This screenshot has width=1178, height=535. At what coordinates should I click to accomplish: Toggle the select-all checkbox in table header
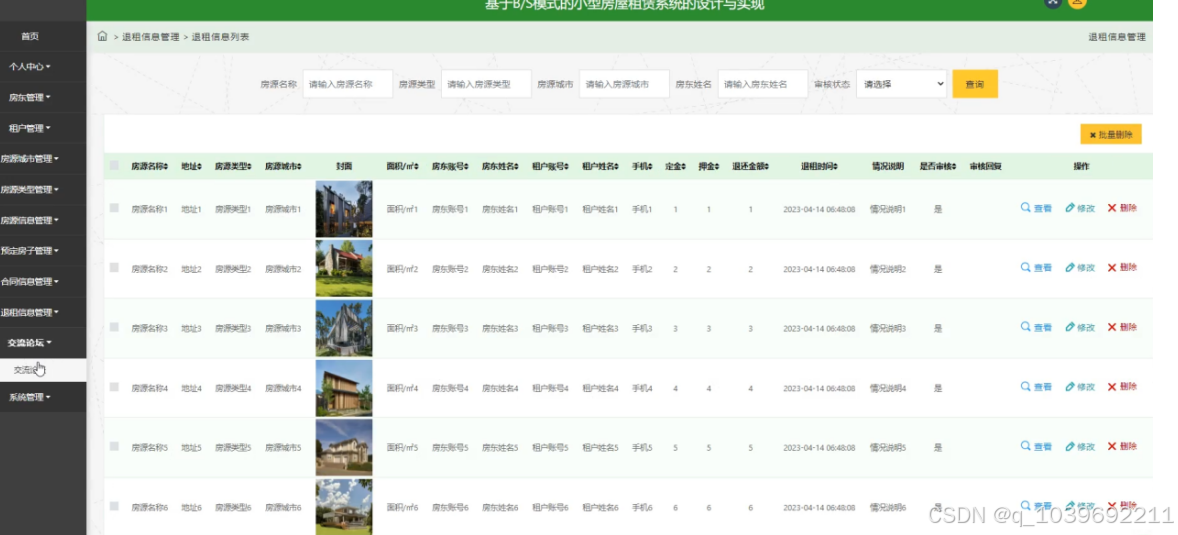(x=114, y=165)
